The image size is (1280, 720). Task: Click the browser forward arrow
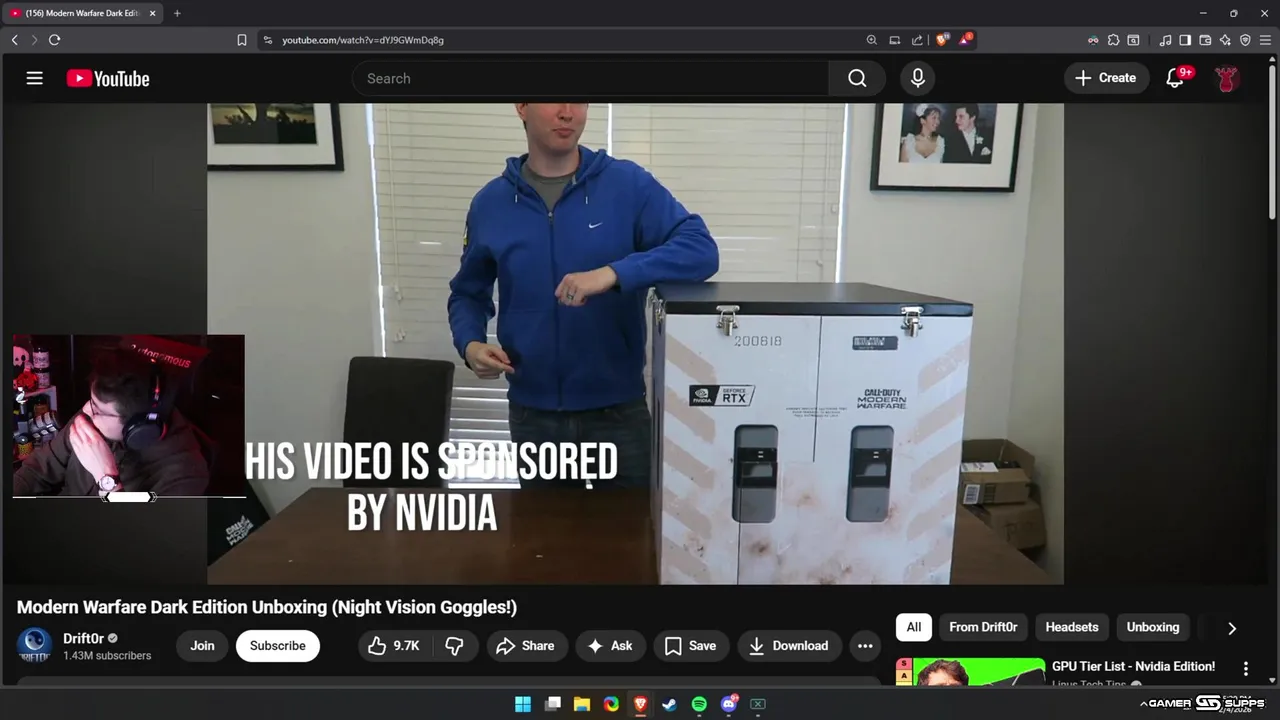34,40
